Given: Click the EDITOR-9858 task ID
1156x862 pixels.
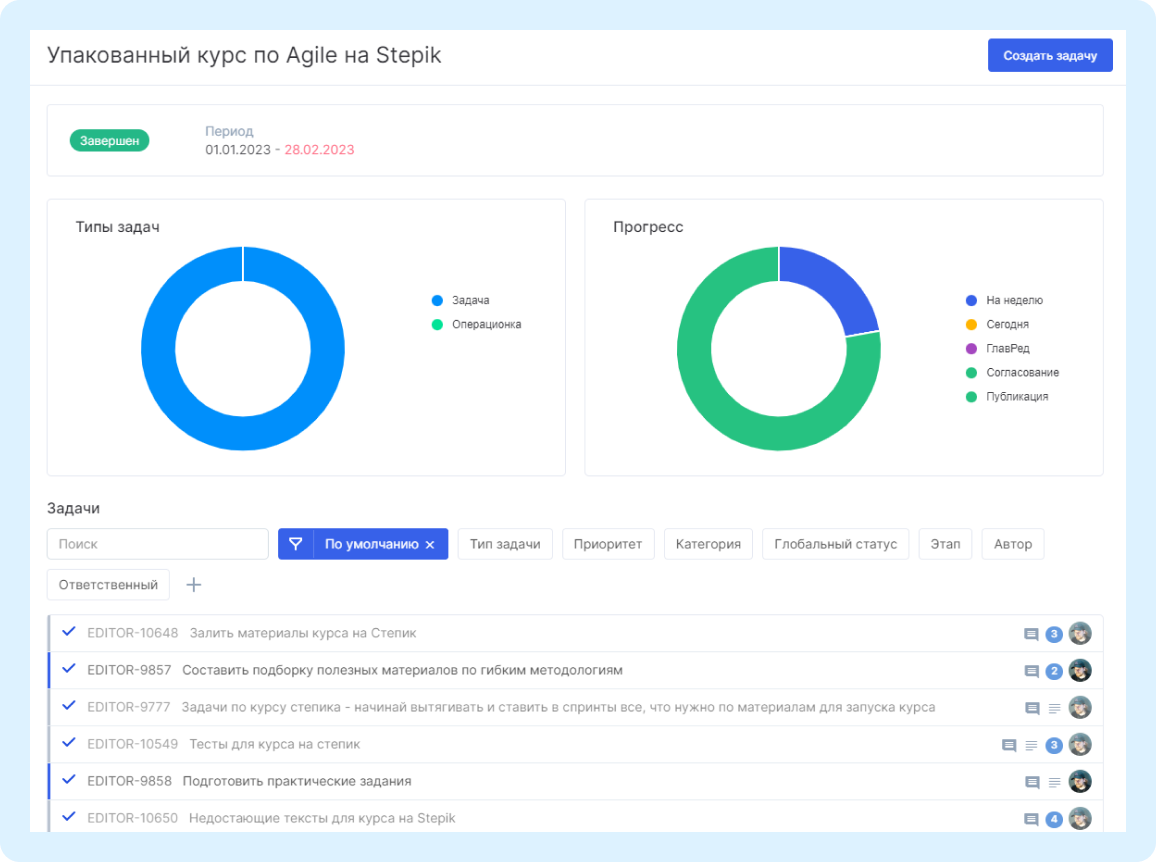Looking at the screenshot, I should [x=129, y=780].
